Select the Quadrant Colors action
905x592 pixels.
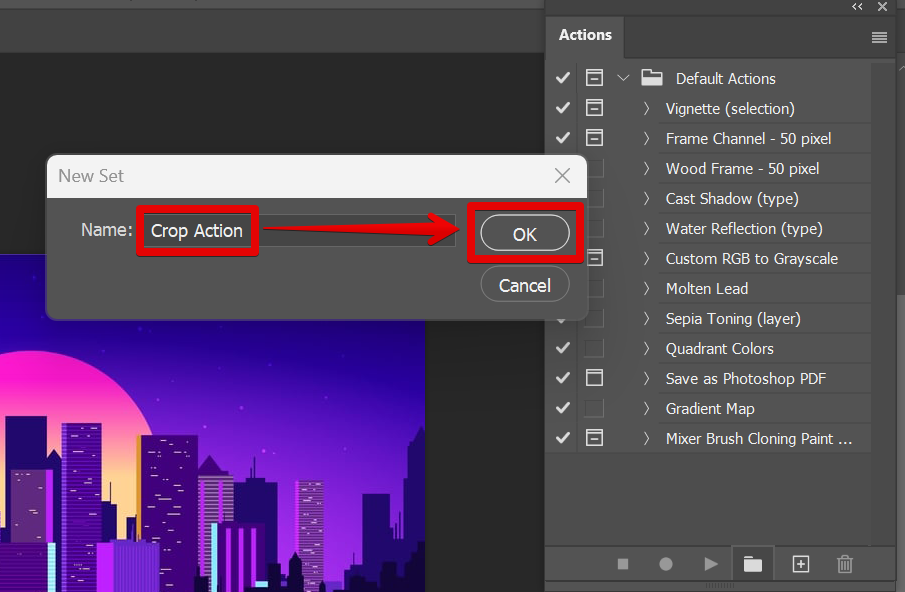[x=719, y=349]
